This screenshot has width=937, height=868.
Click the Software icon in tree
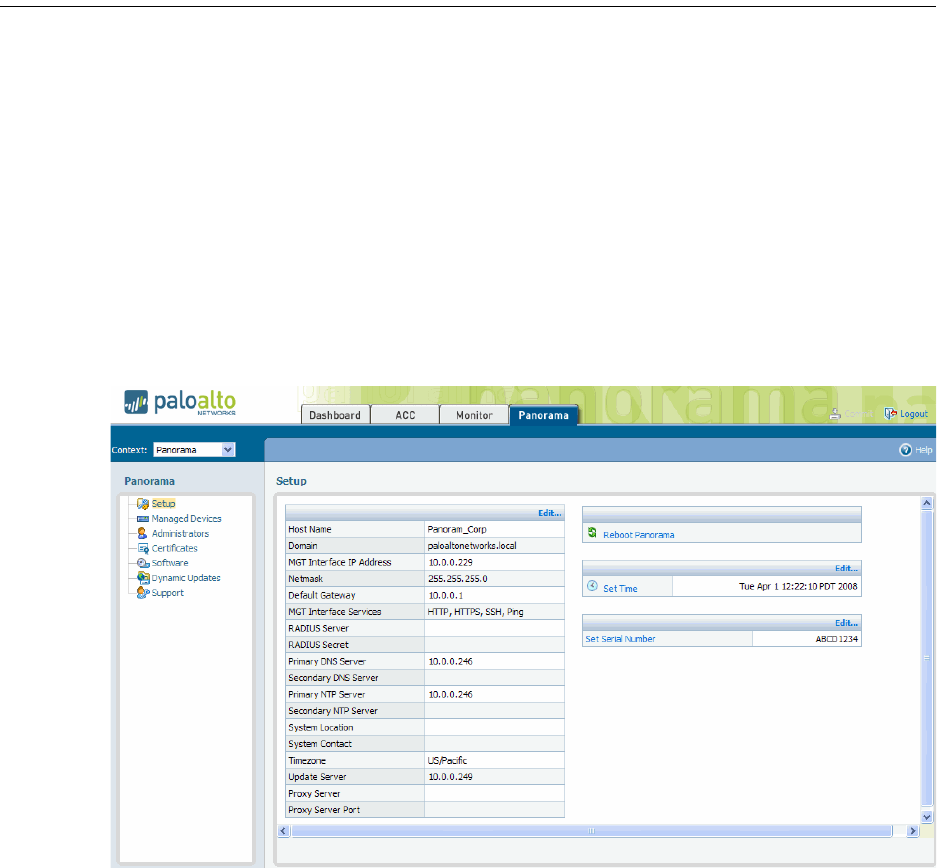pyautogui.click(x=143, y=563)
